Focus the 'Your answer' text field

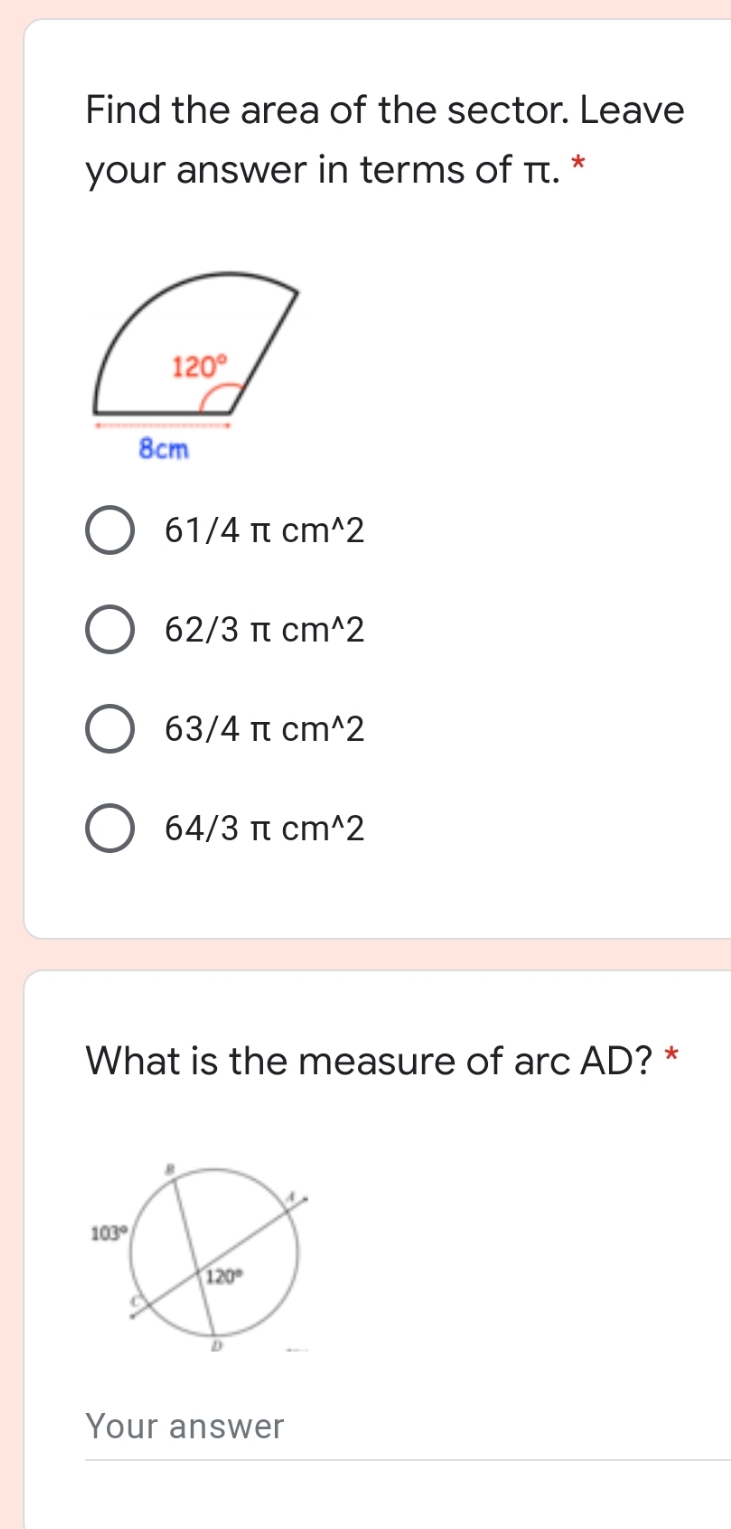(x=408, y=1427)
